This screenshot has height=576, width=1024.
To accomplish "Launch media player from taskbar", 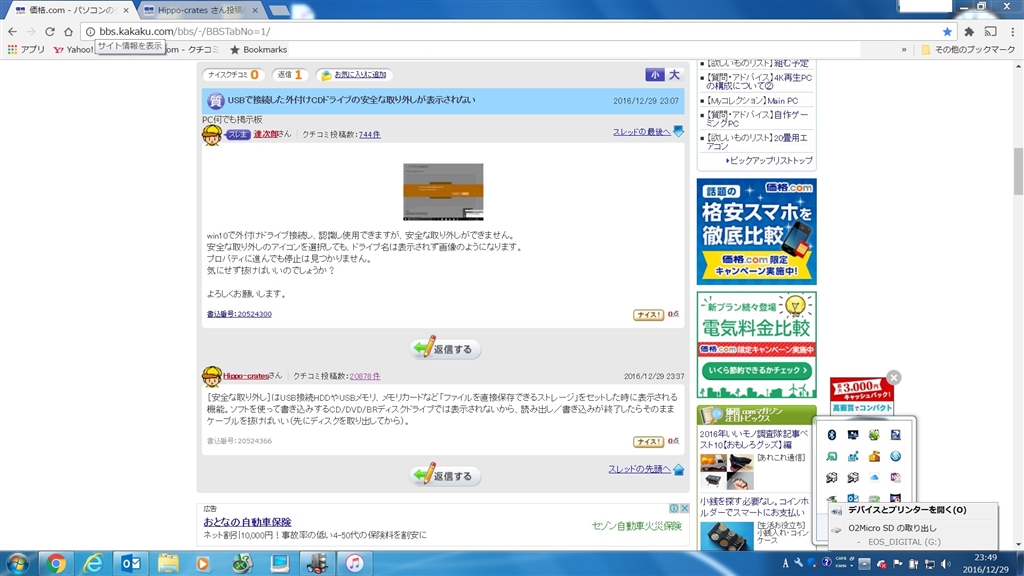I will tap(204, 563).
